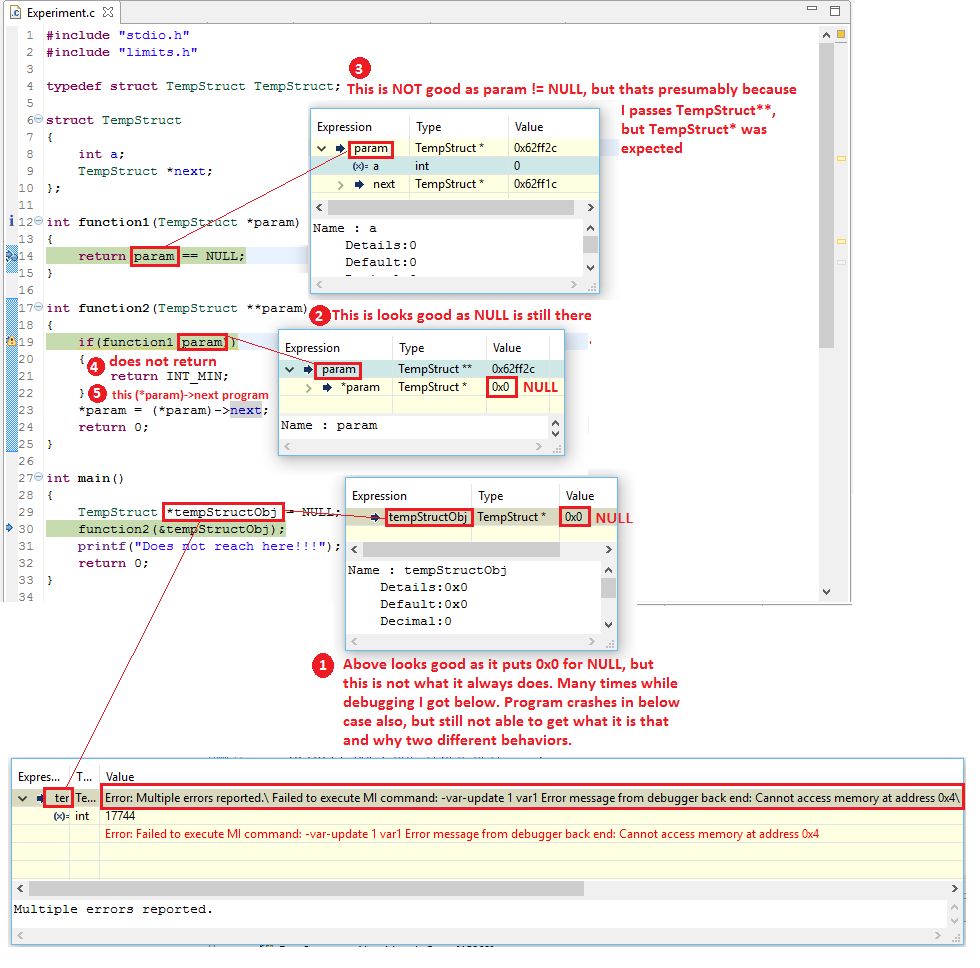The image size is (980, 968).
Task: Click the Expression header in the tempStructObj popup
Action: pos(379,496)
